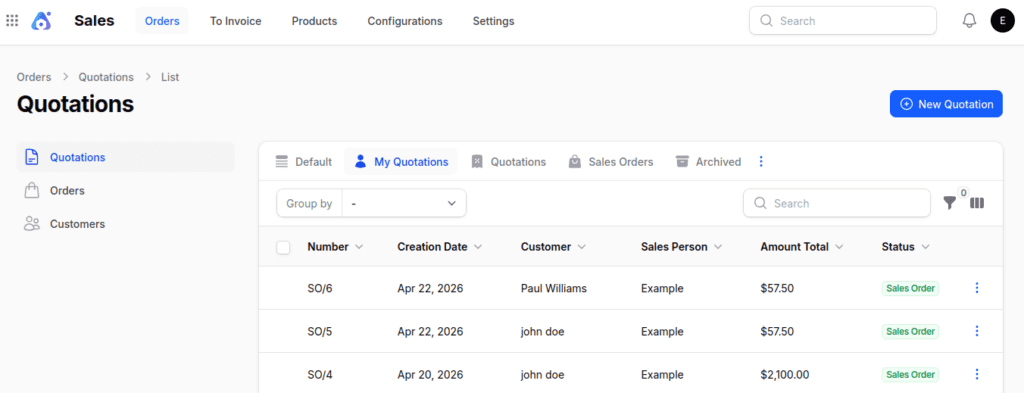Click the SO/6 order number
1024x393 pixels.
tap(320, 288)
